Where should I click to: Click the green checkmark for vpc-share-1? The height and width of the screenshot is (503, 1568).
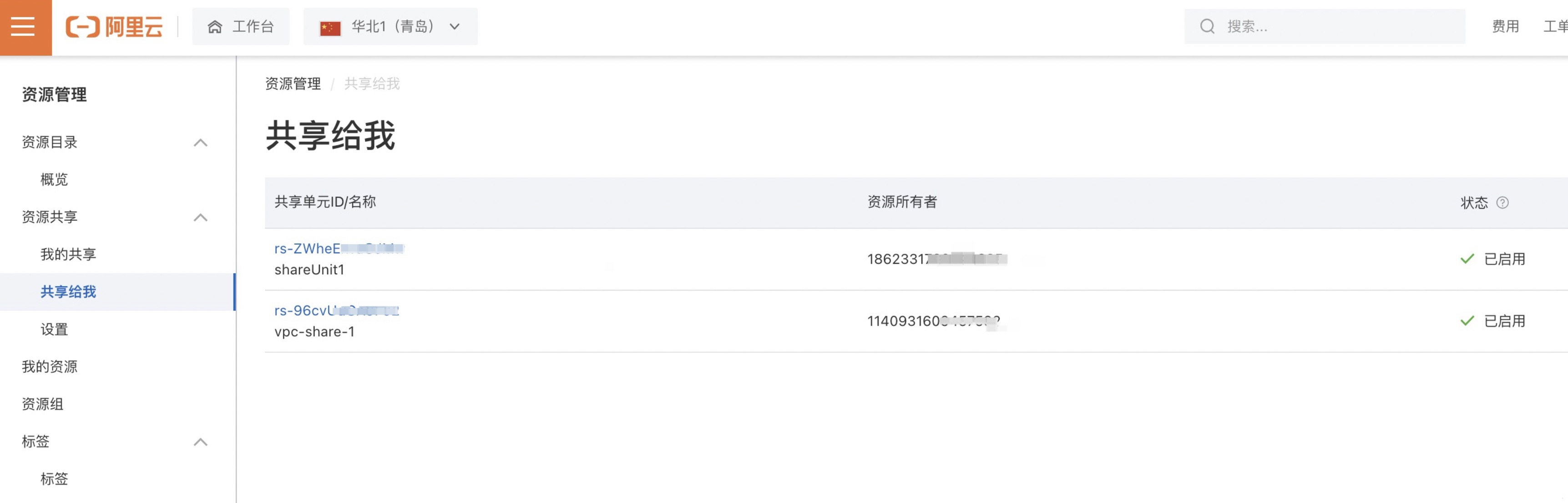click(1467, 321)
